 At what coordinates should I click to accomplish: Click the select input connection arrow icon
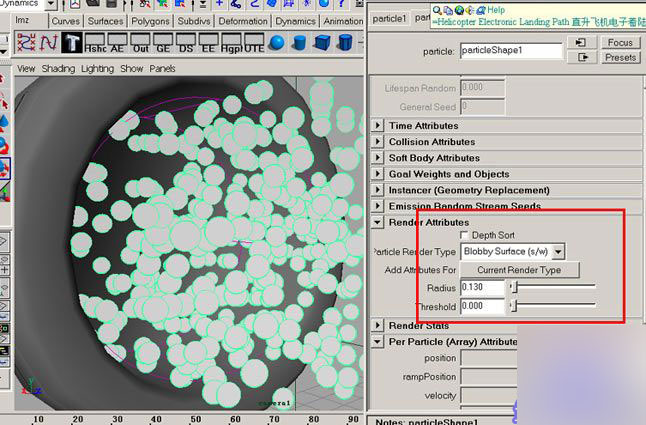pos(582,42)
